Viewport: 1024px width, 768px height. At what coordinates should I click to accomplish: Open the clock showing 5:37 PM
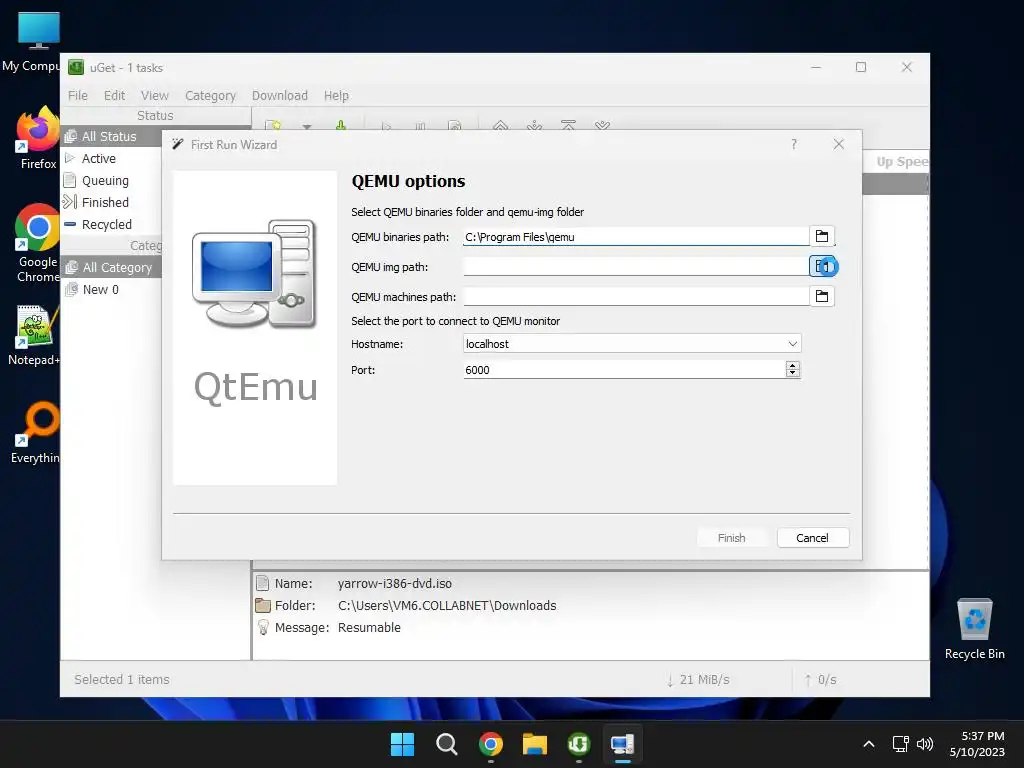tap(977, 744)
